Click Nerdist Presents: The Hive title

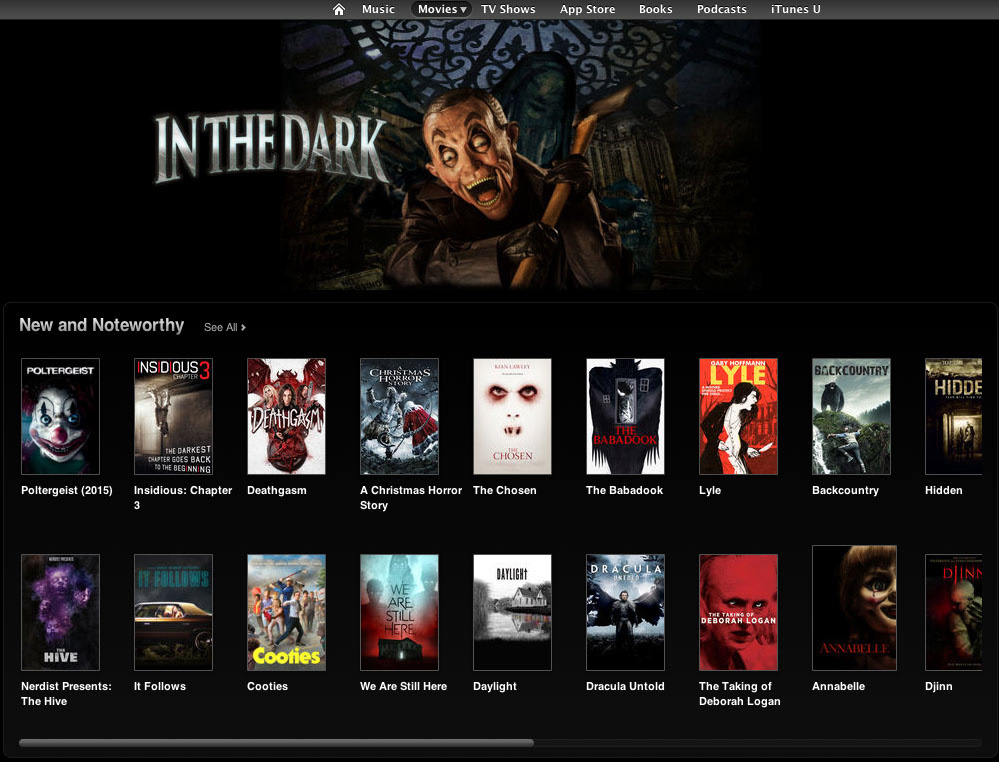click(x=66, y=694)
